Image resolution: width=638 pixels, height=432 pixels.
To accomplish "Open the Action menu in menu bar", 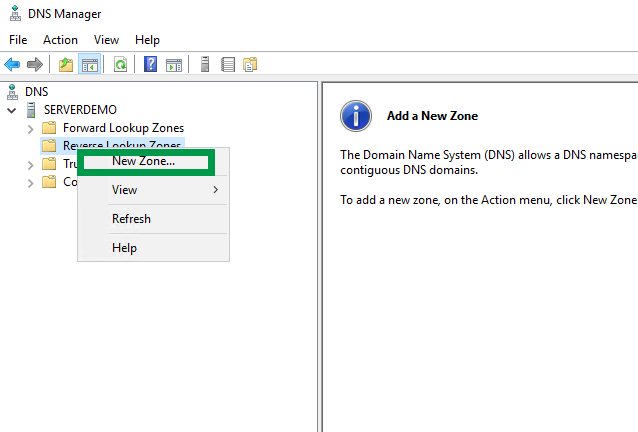I will (60, 40).
